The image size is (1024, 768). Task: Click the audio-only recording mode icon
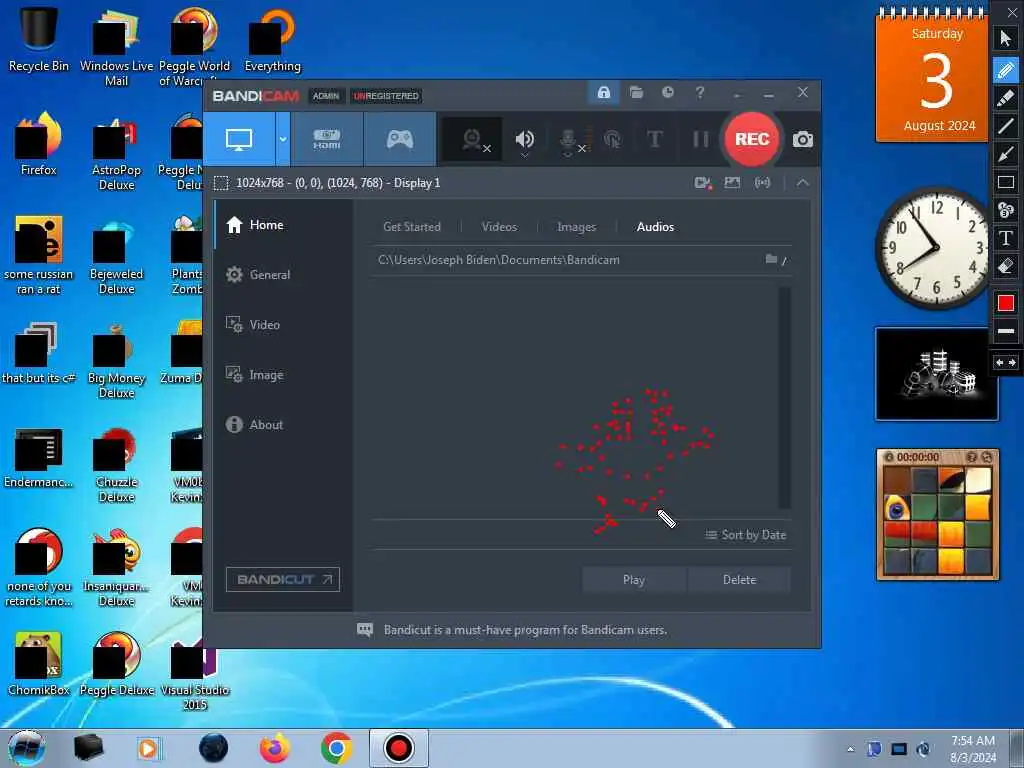pyautogui.click(x=762, y=183)
